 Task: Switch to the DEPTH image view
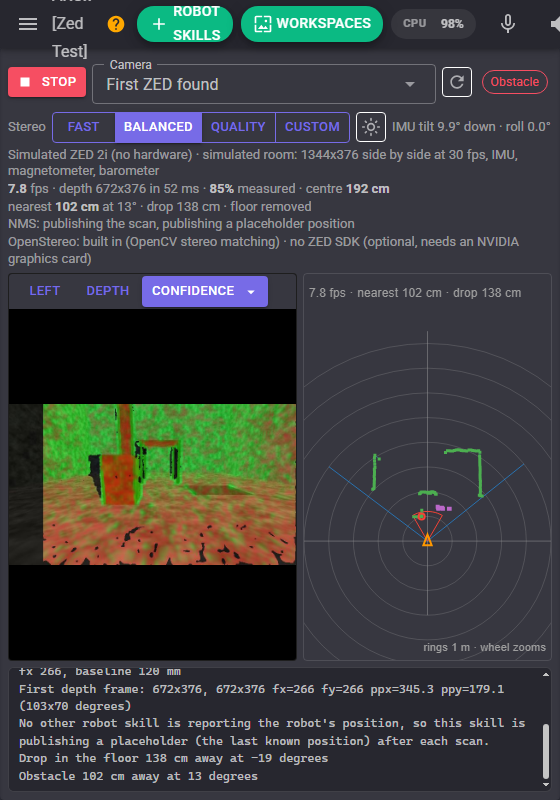(x=108, y=291)
